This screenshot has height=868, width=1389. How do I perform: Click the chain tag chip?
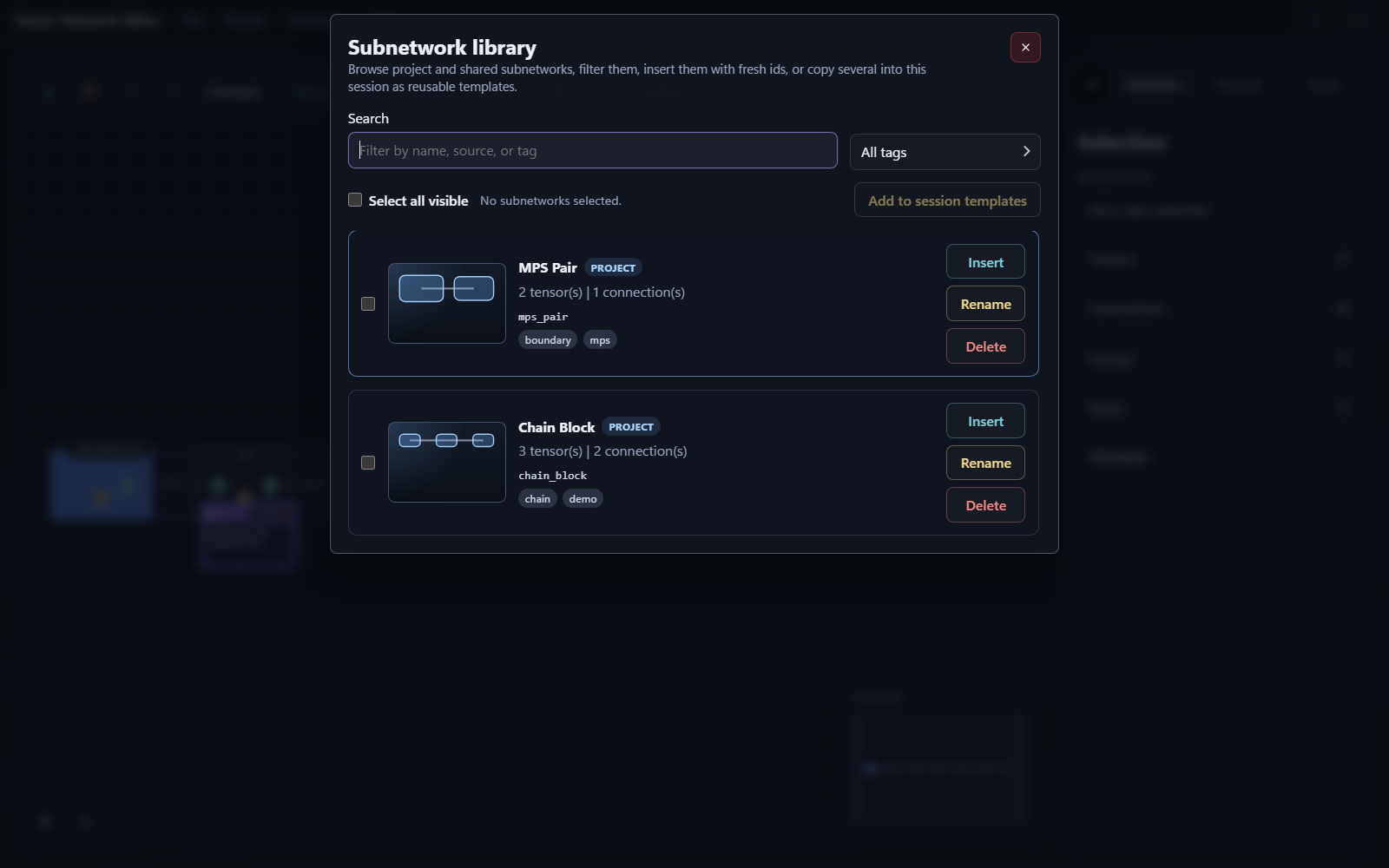point(537,499)
